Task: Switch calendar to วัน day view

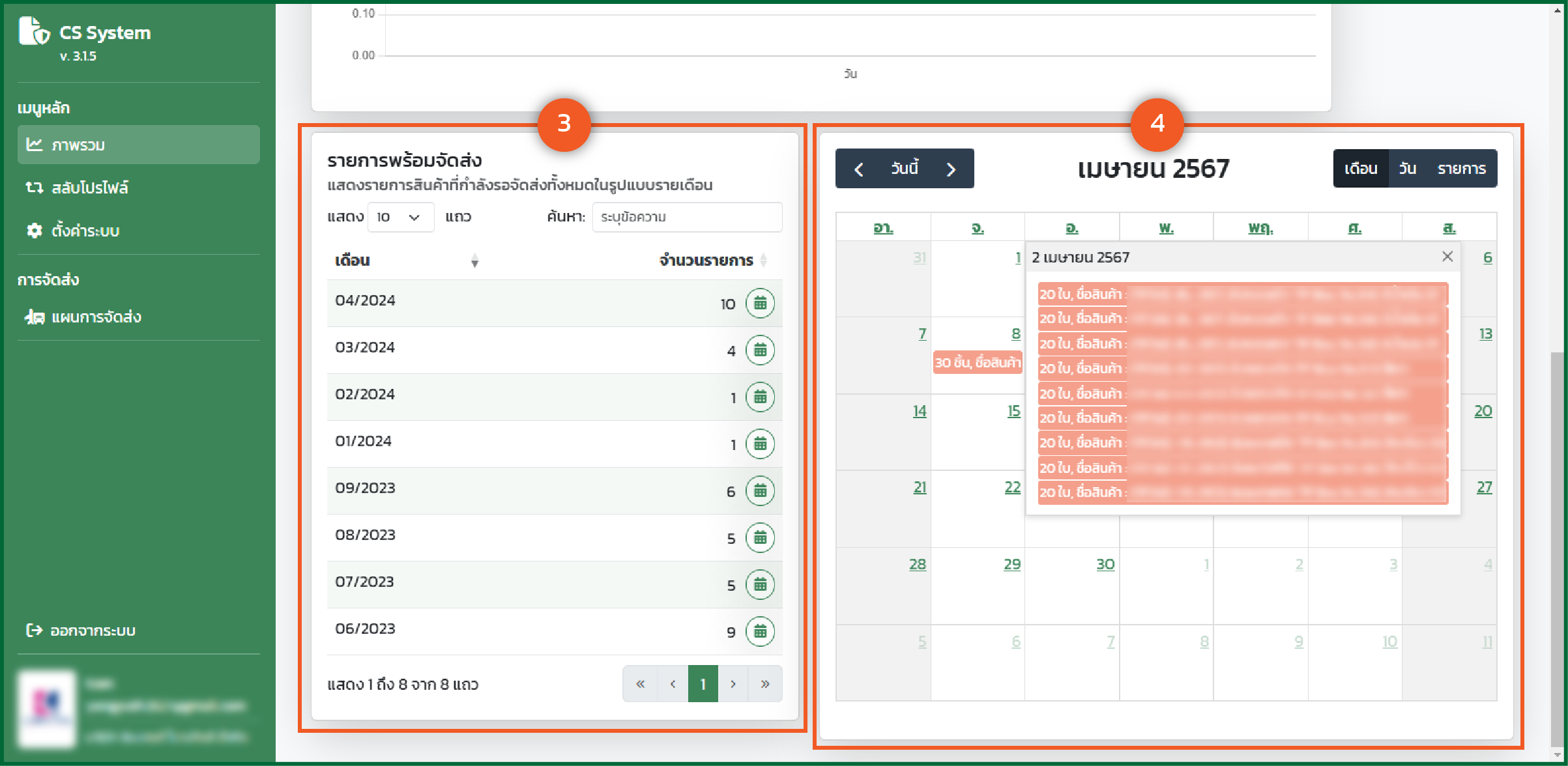Action: (x=1407, y=169)
